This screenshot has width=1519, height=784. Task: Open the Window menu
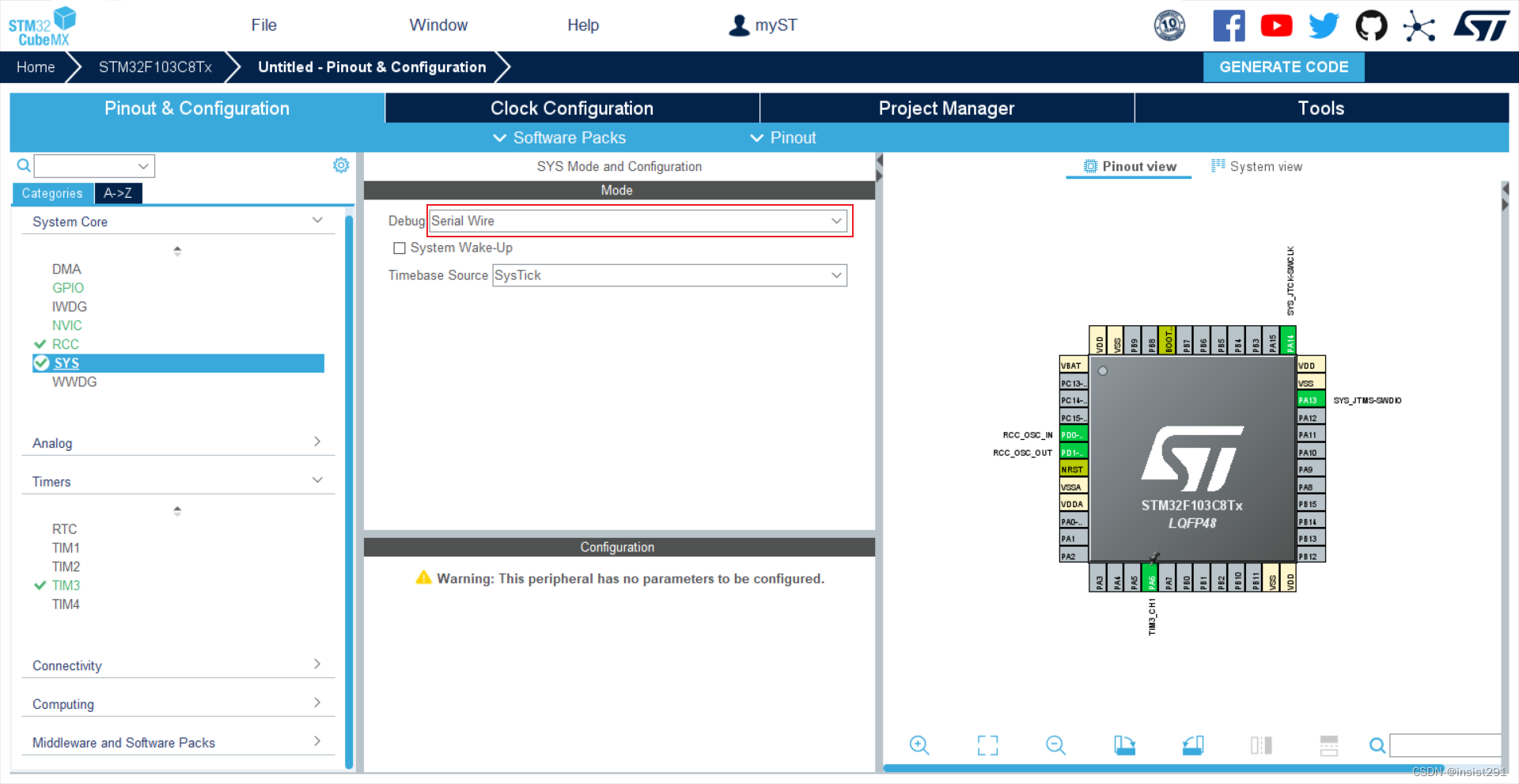point(438,25)
